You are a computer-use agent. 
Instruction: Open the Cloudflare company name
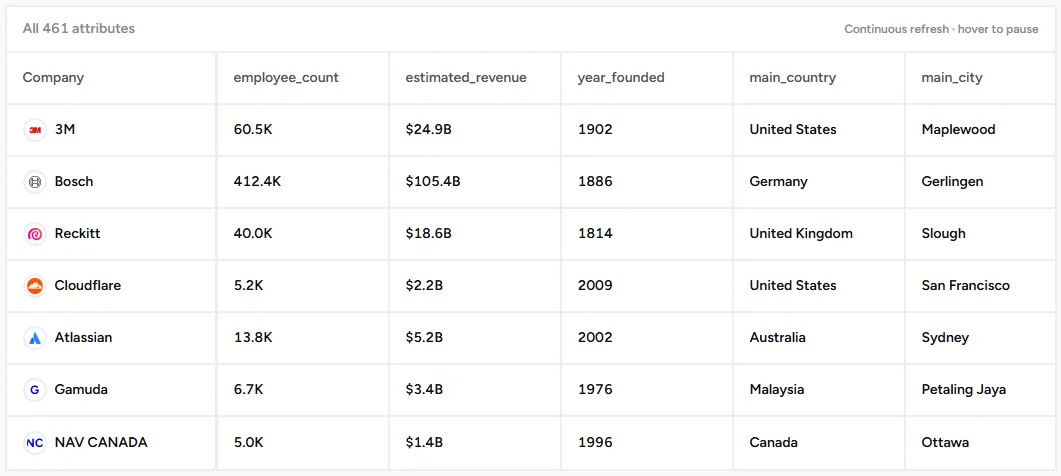[88, 285]
